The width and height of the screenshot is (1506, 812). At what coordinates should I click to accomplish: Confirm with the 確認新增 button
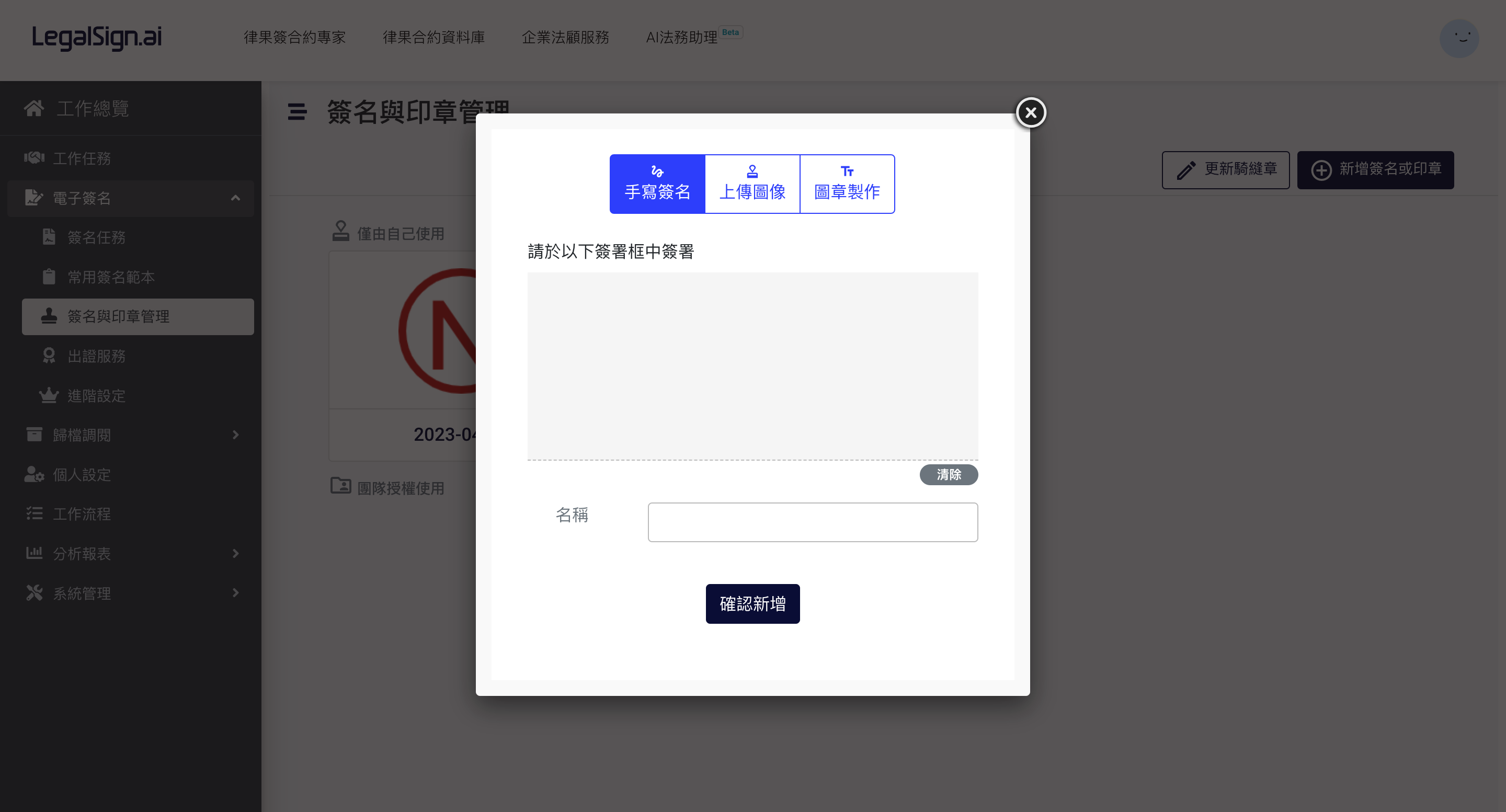pyautogui.click(x=752, y=604)
